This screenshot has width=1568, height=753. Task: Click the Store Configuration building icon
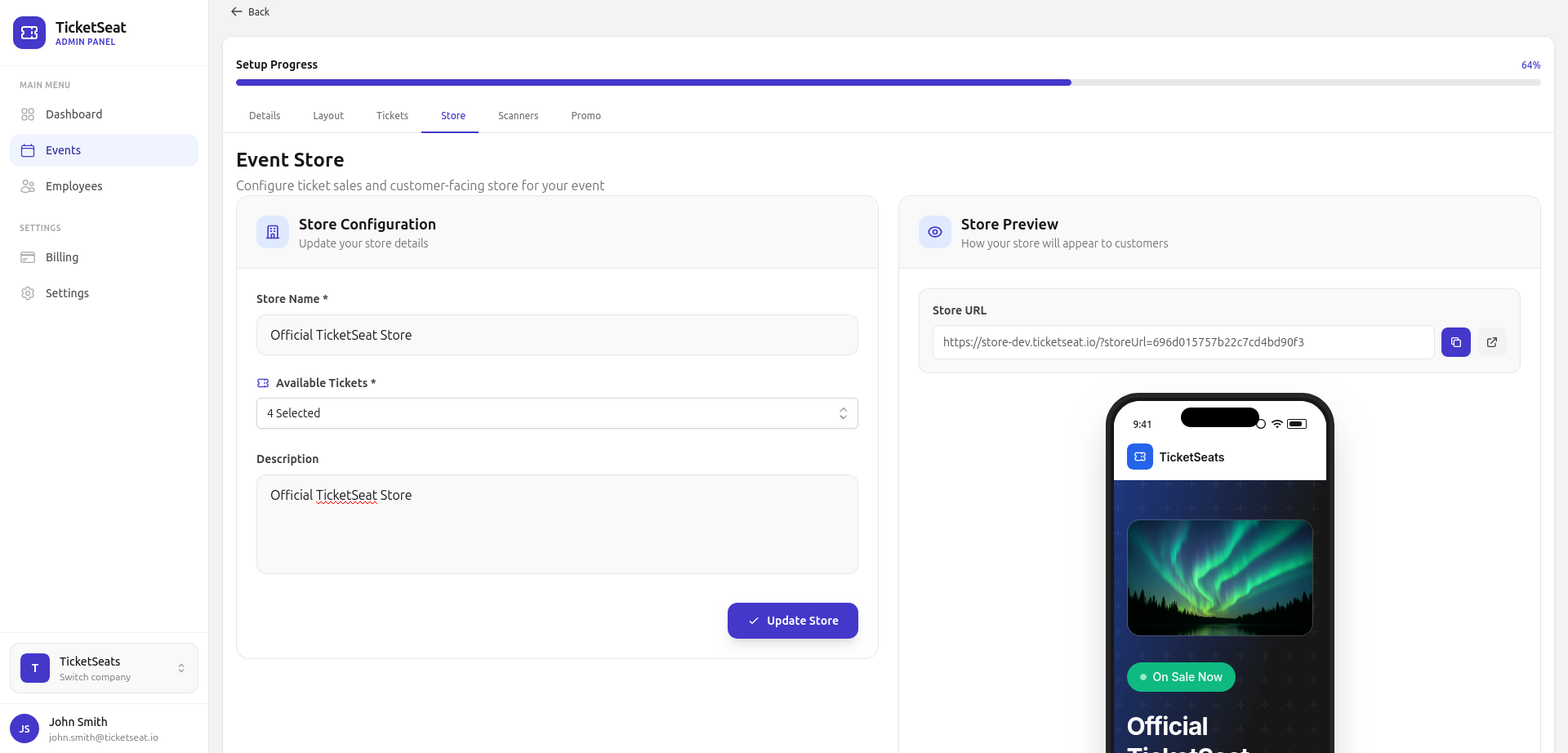point(273,232)
